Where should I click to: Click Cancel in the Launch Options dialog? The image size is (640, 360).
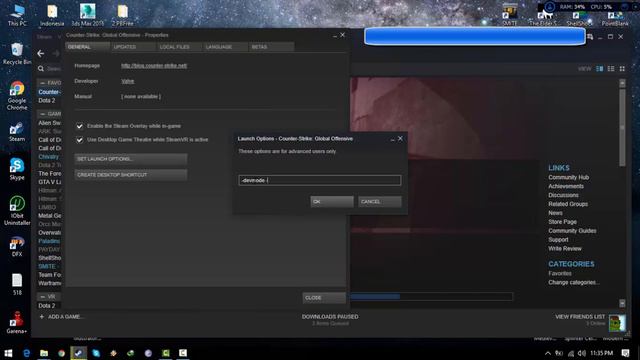(380, 202)
